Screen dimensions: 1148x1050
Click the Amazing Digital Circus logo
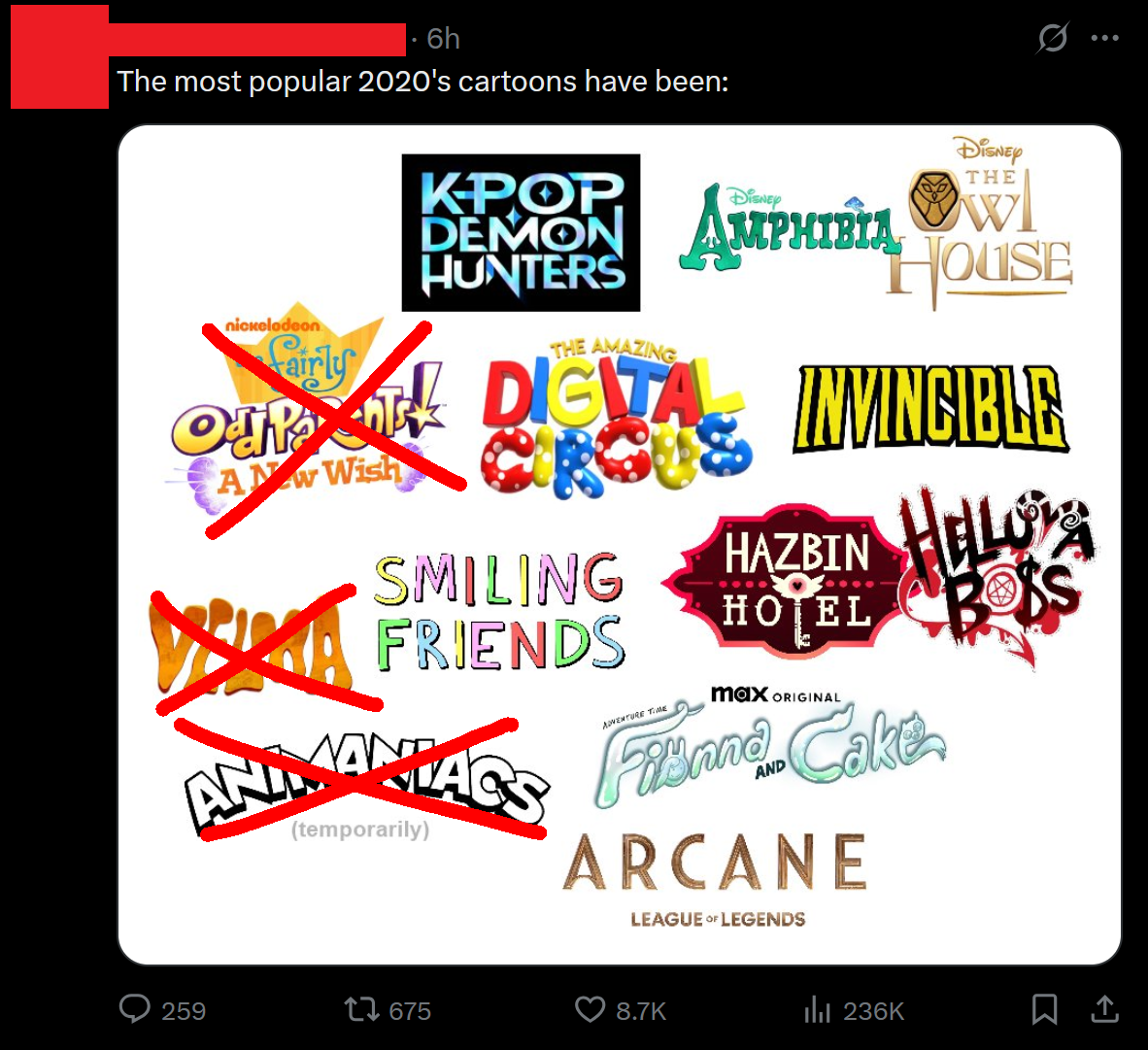click(616, 418)
